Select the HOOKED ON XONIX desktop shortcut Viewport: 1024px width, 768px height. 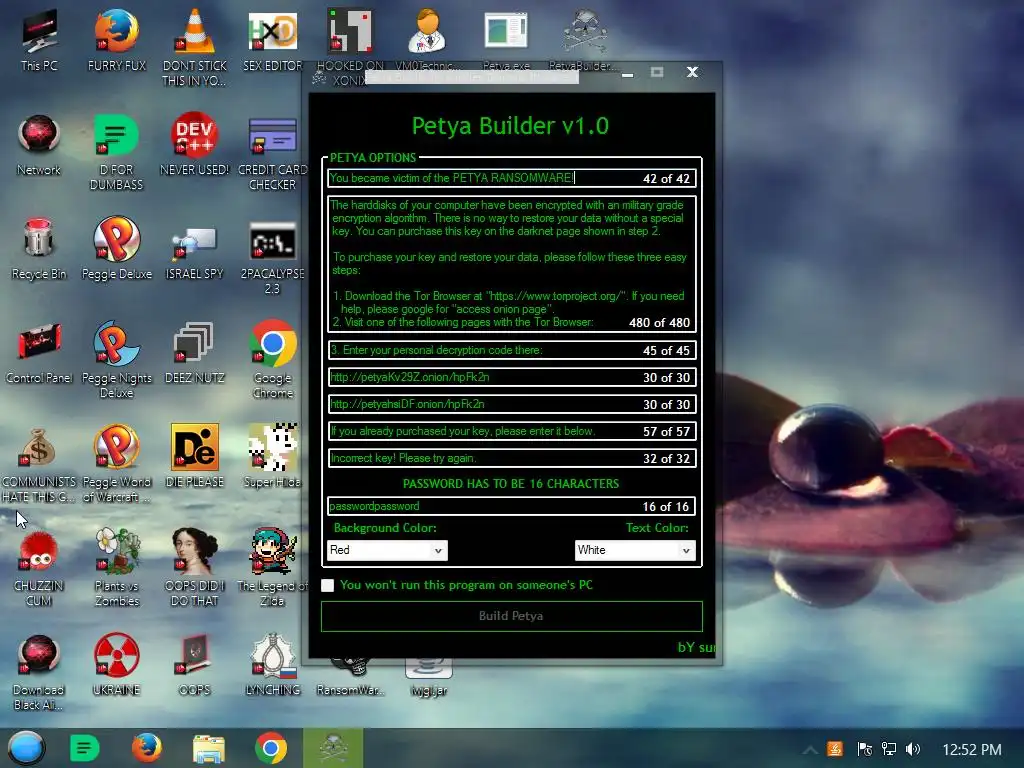[350, 47]
